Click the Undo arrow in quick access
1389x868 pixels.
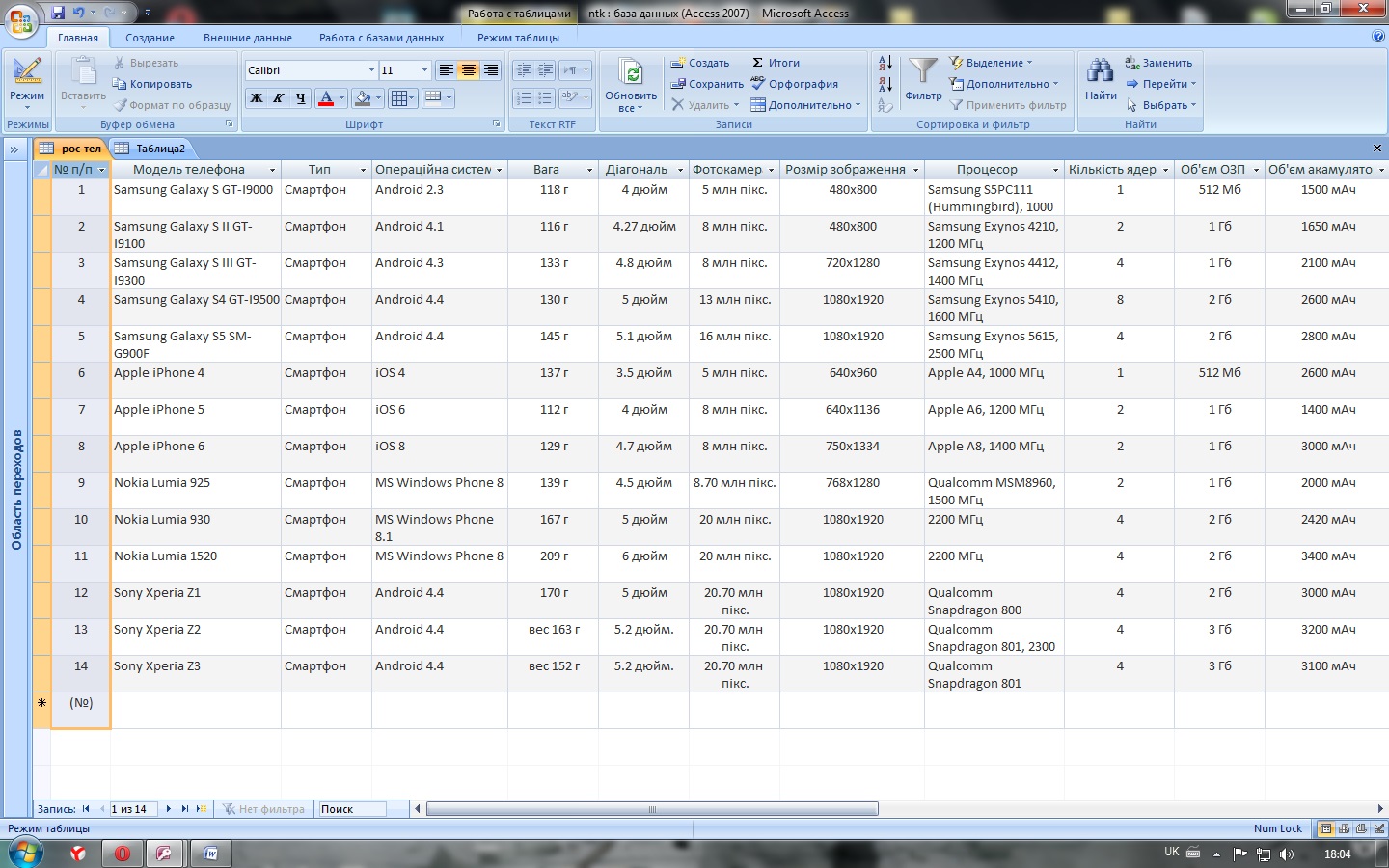point(79,13)
